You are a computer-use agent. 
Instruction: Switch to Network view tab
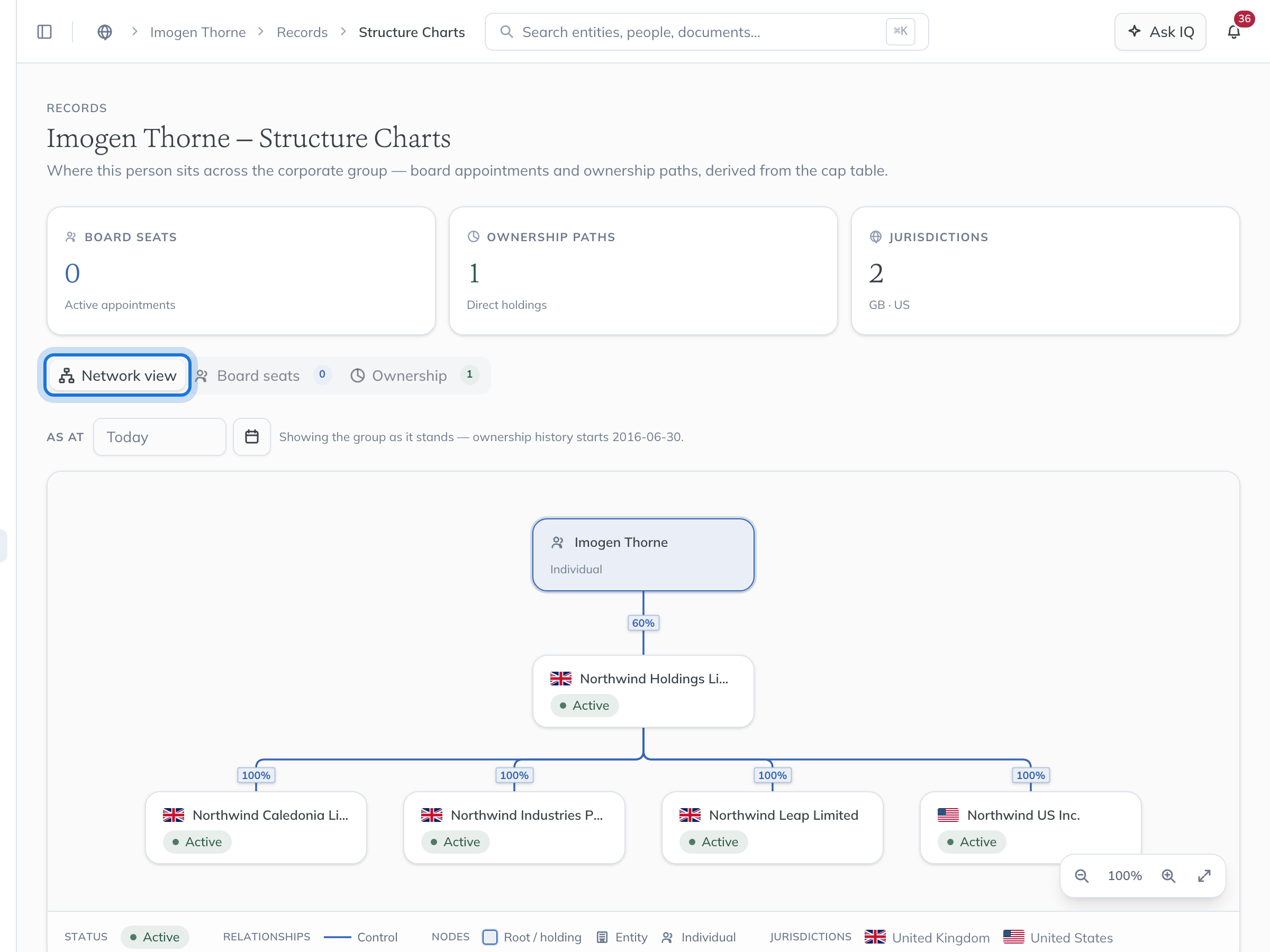pos(117,376)
